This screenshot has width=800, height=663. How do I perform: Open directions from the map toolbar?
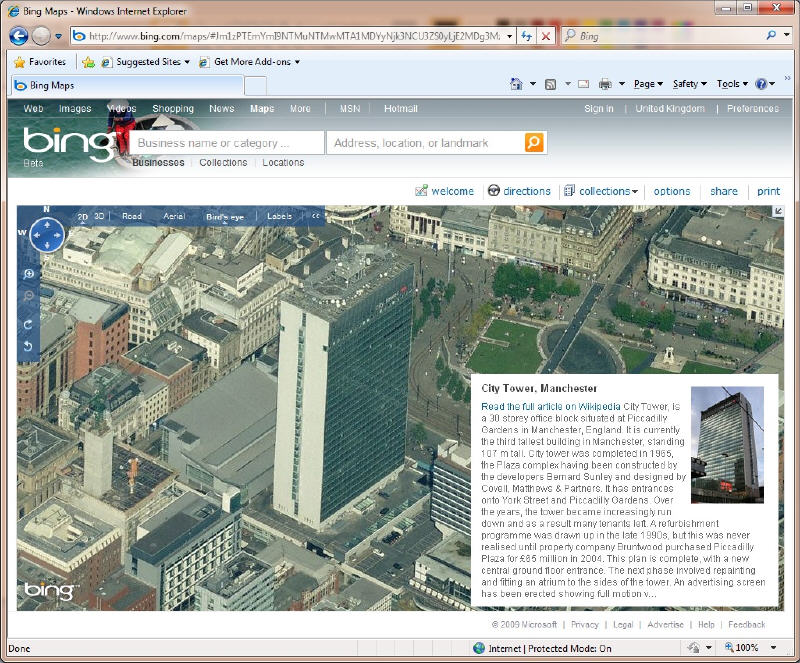(519, 191)
